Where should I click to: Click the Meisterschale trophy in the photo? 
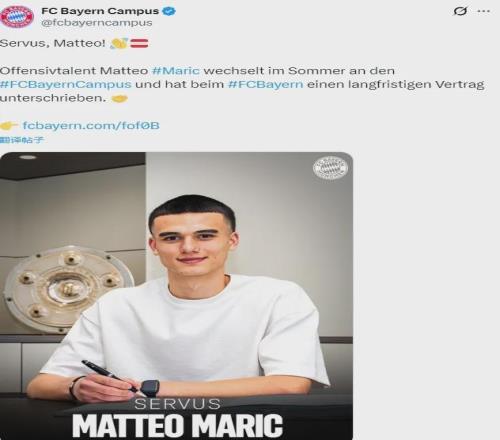(x=68, y=288)
